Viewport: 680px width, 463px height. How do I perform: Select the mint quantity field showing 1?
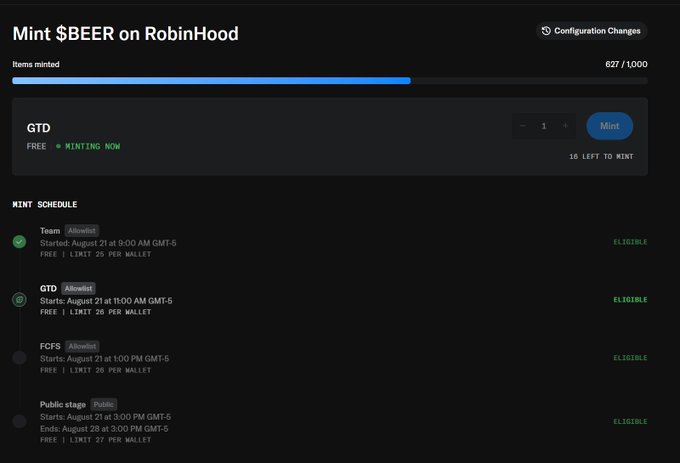(544, 126)
